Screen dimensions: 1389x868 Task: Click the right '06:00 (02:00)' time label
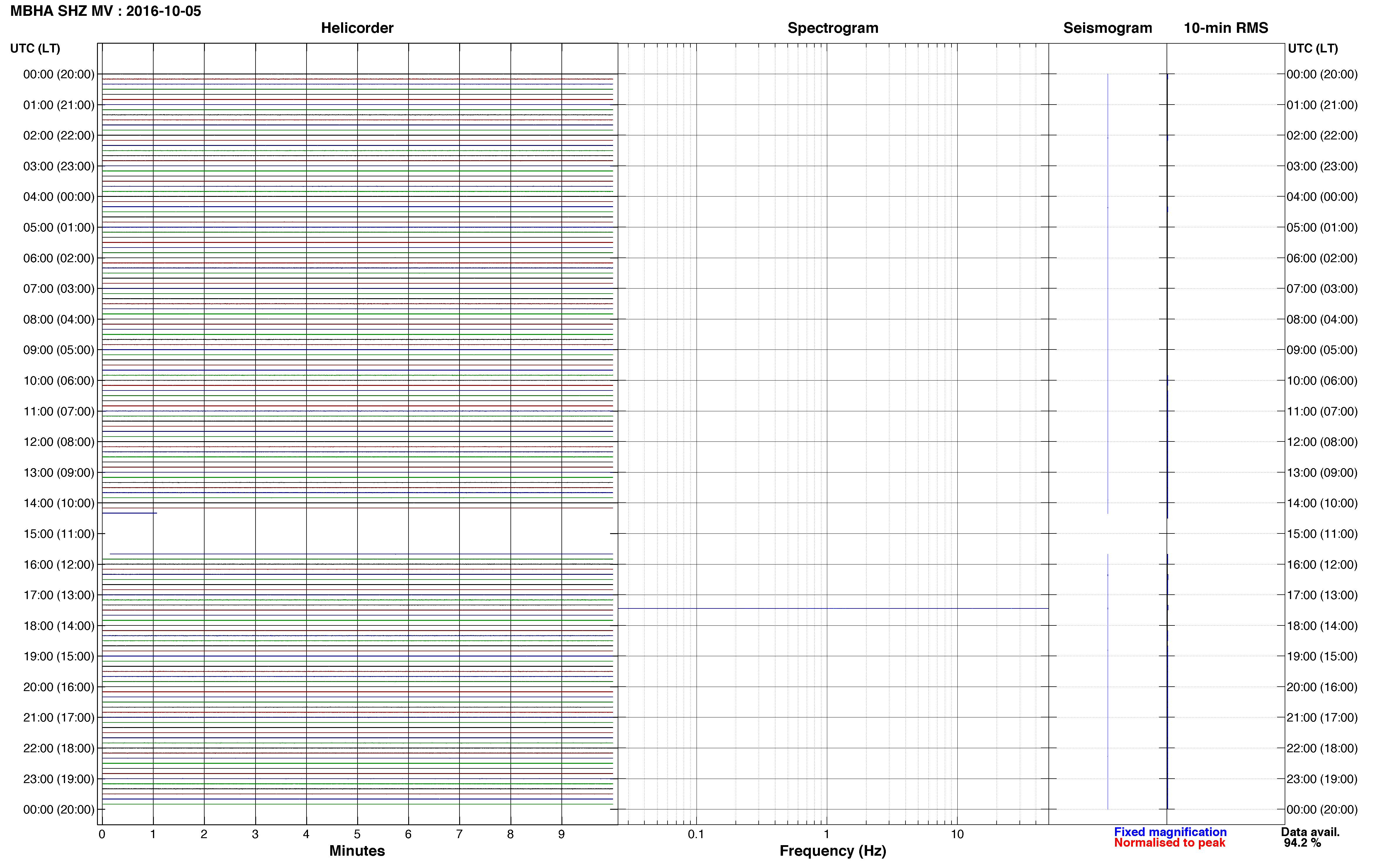1322,258
